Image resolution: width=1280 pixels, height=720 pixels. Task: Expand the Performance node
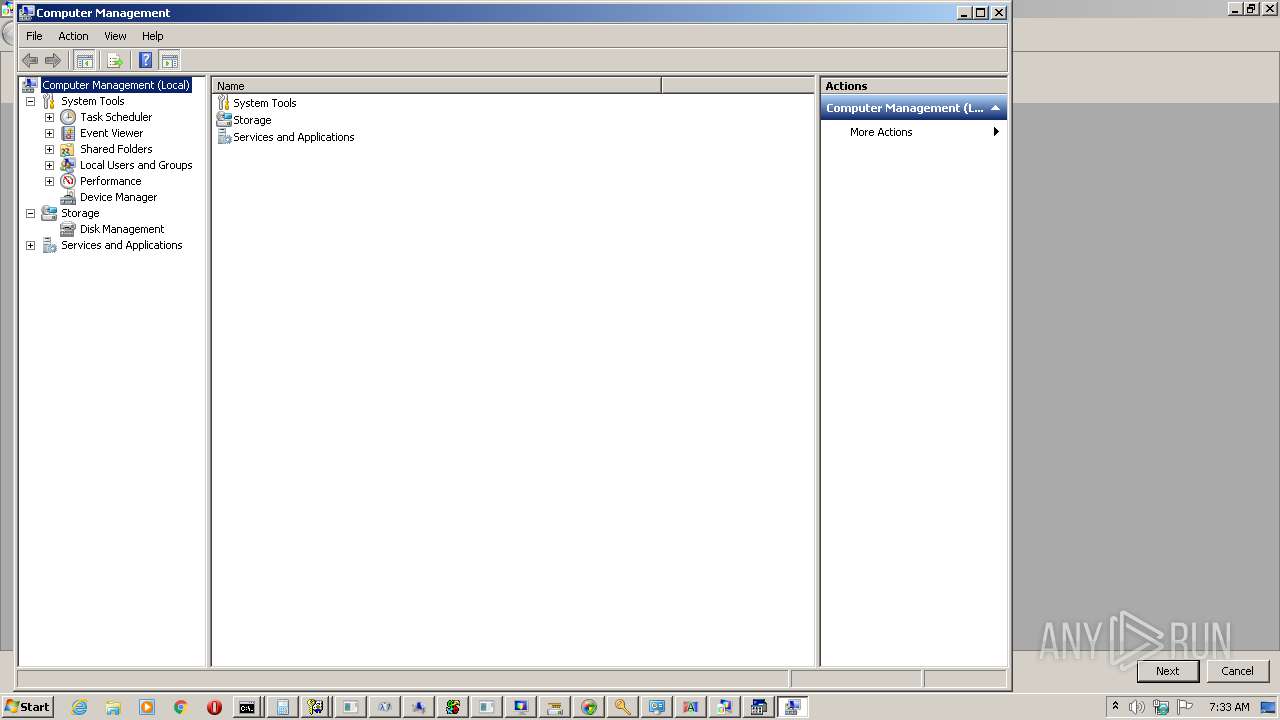[49, 181]
